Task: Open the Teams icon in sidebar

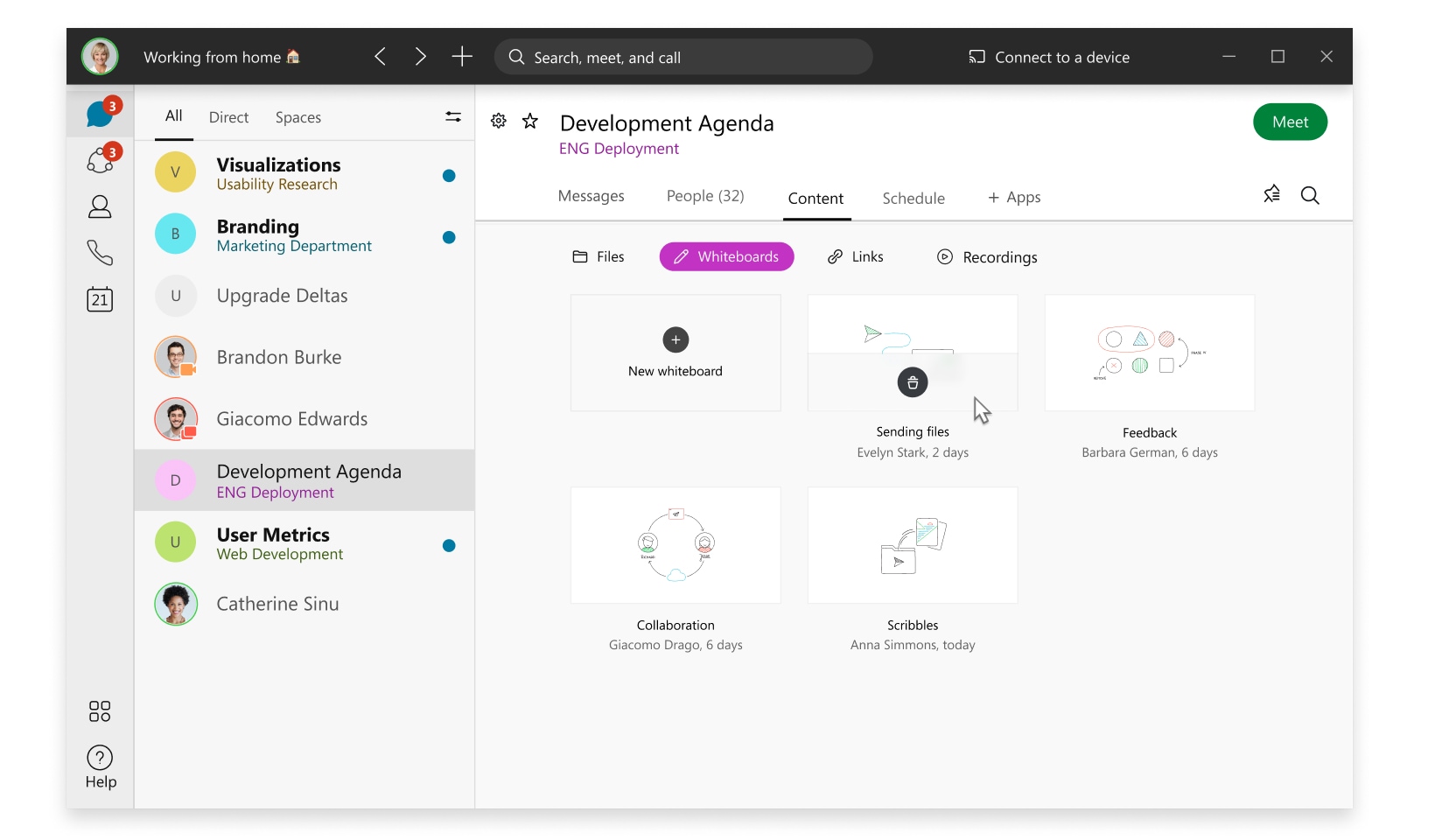Action: pos(100,161)
